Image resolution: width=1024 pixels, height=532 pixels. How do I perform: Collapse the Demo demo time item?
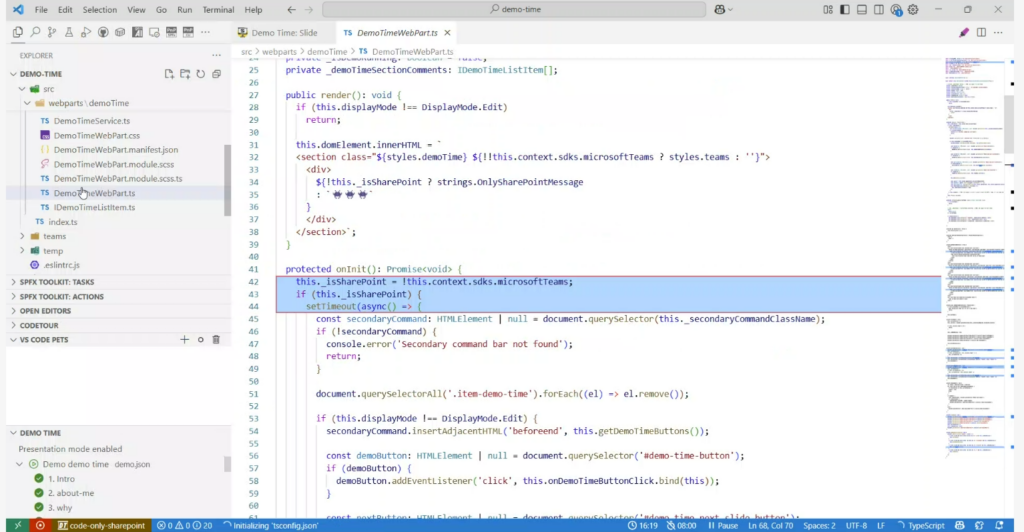pos(20,464)
